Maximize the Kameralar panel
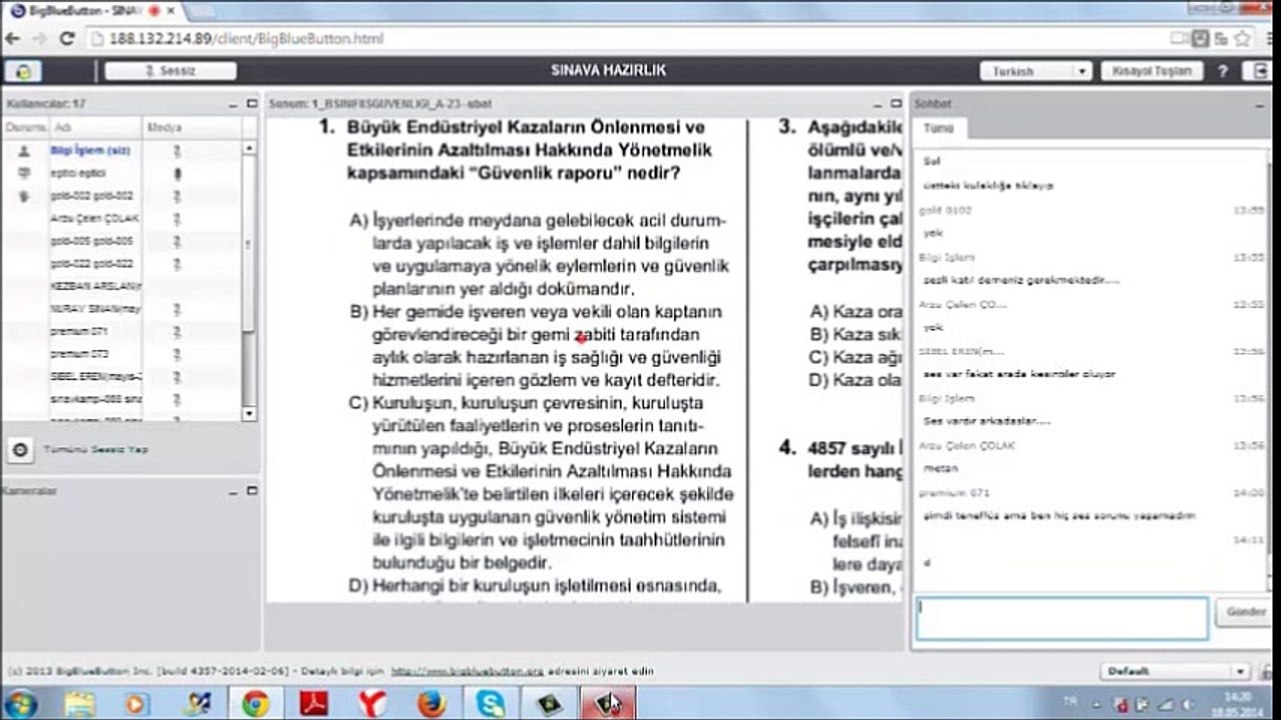The width and height of the screenshot is (1281, 720). coord(251,491)
